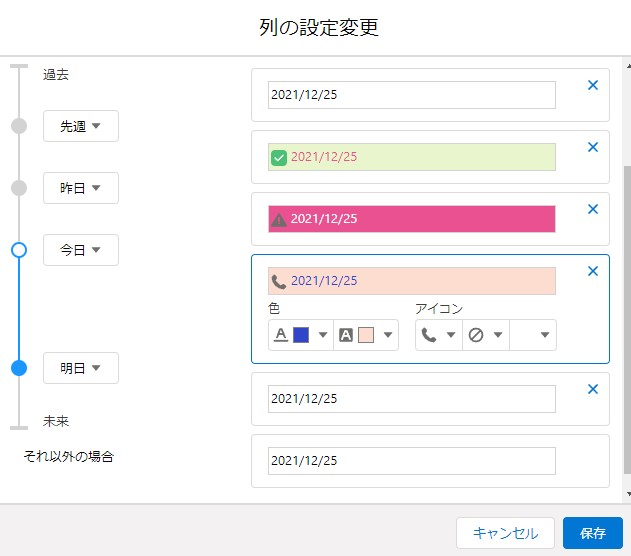631x556 pixels.
Task: Click the green checkmark icon in preview
Action: coord(279,157)
